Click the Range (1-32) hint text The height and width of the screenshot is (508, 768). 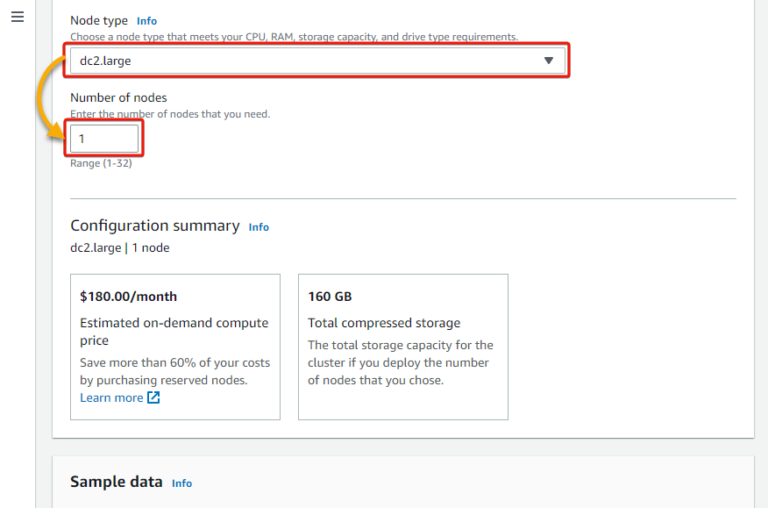click(101, 163)
